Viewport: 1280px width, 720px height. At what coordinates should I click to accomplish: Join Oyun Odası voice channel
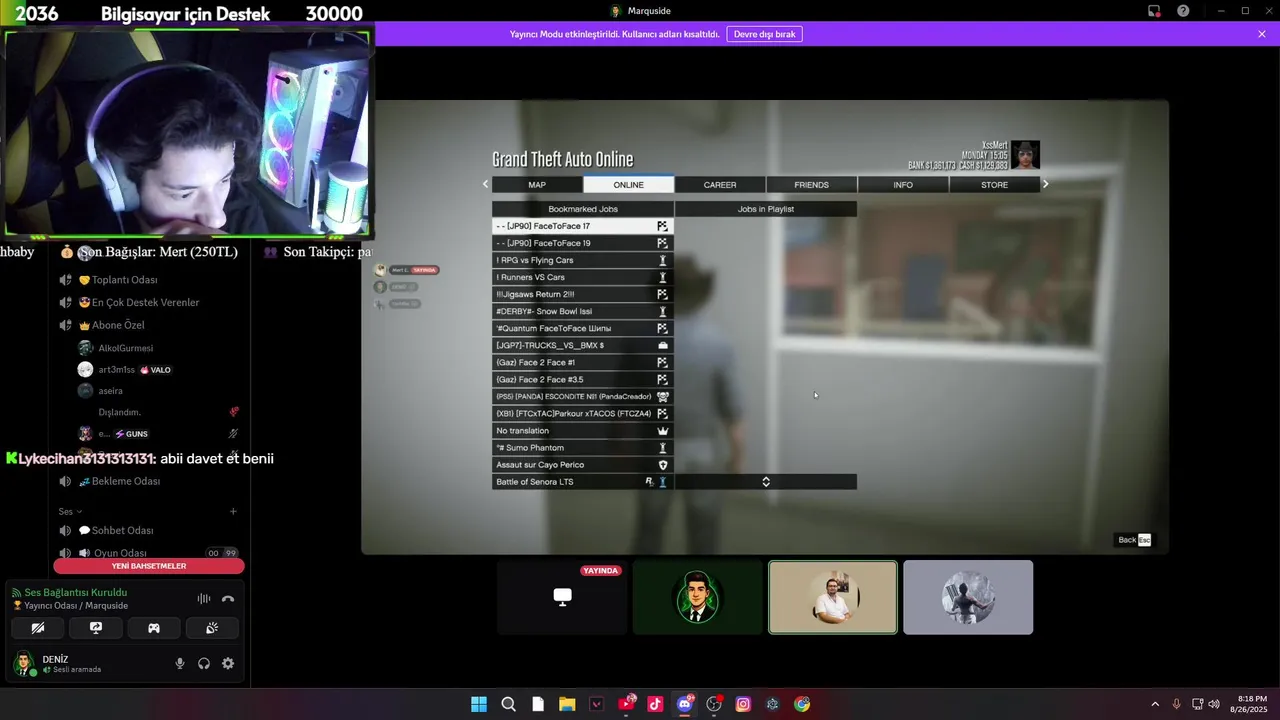[120, 553]
